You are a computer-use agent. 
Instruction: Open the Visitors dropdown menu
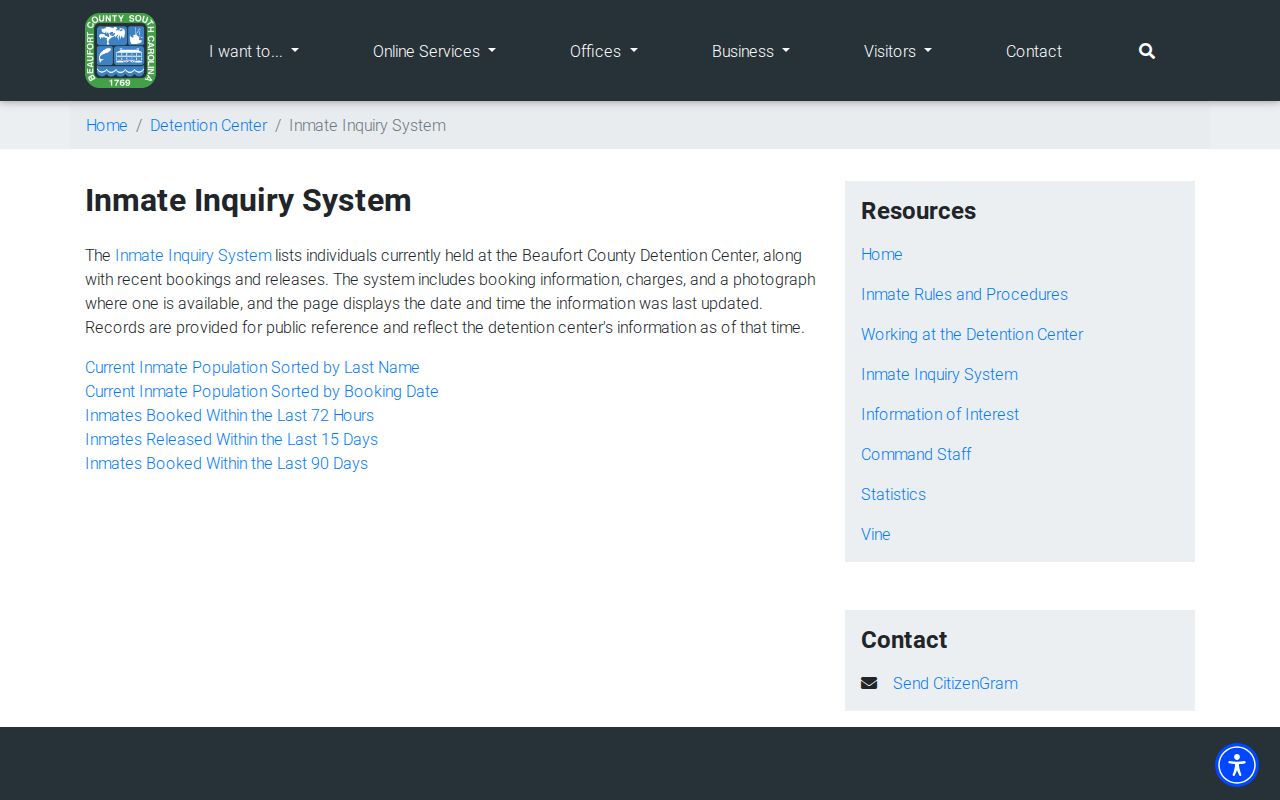click(898, 51)
